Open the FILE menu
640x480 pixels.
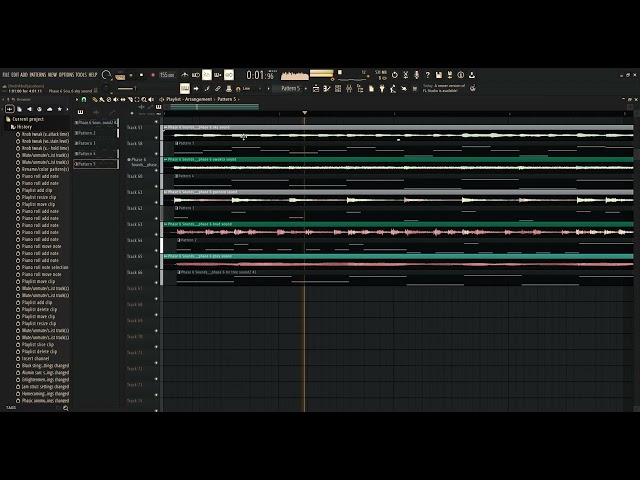[x=6, y=75]
